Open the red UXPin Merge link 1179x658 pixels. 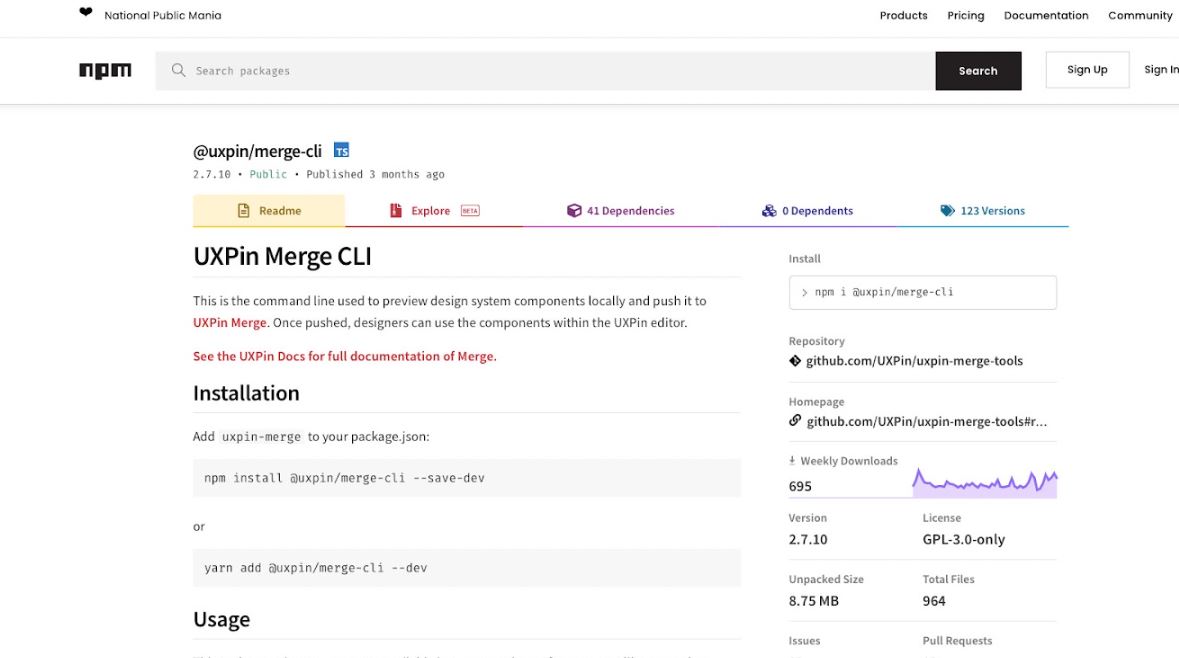[229, 323]
